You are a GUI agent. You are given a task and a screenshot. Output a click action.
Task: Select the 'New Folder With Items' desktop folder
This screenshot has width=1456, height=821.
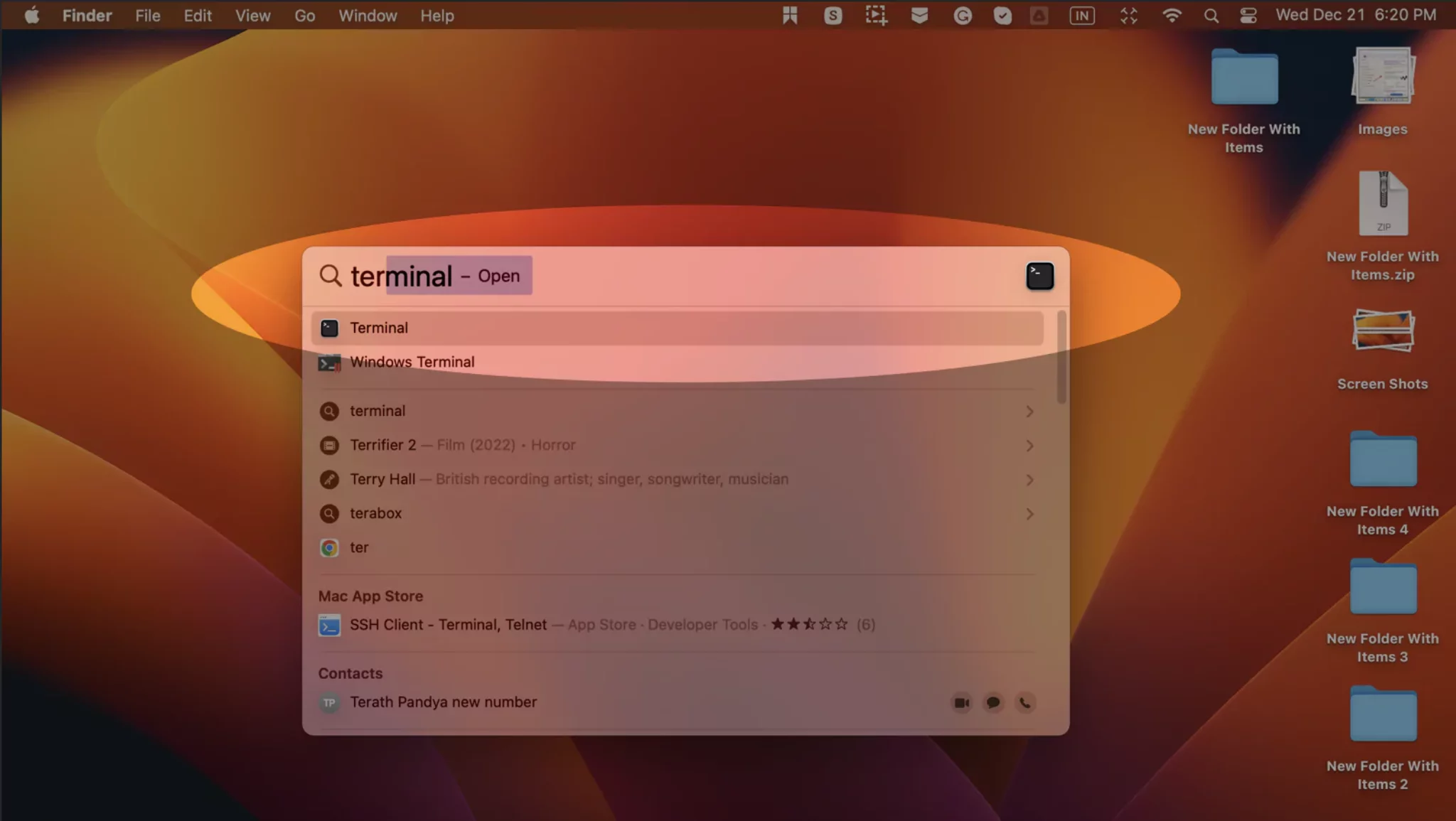click(1244, 101)
